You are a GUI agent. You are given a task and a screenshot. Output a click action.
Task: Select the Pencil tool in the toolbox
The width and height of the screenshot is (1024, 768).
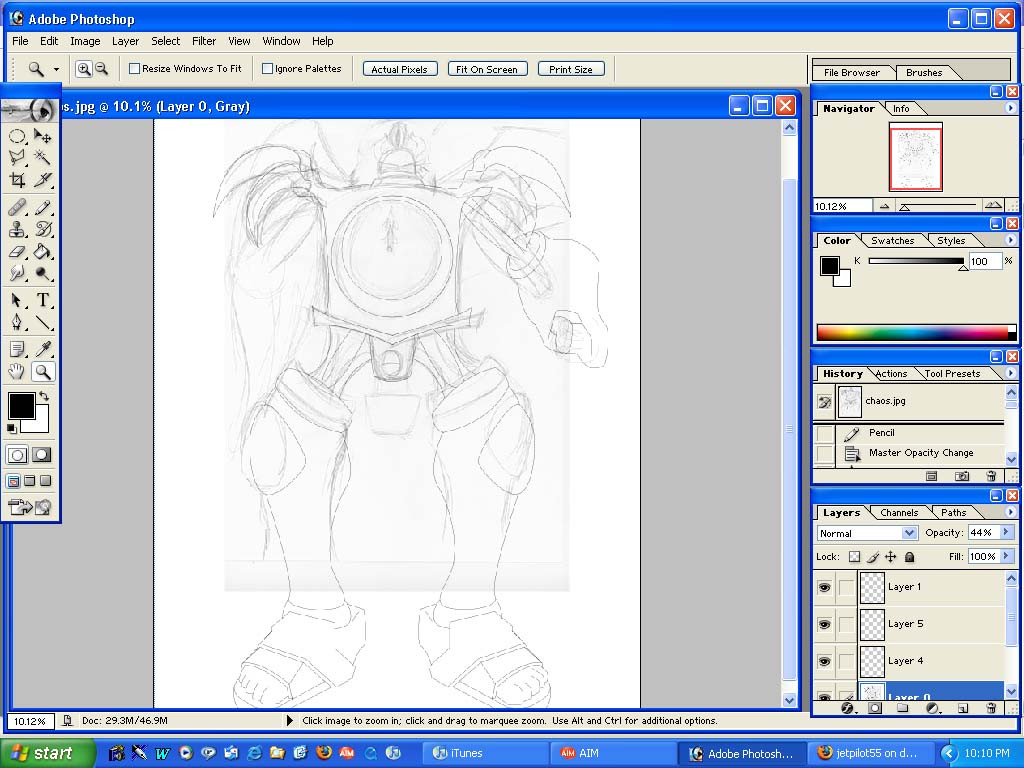coord(42,208)
